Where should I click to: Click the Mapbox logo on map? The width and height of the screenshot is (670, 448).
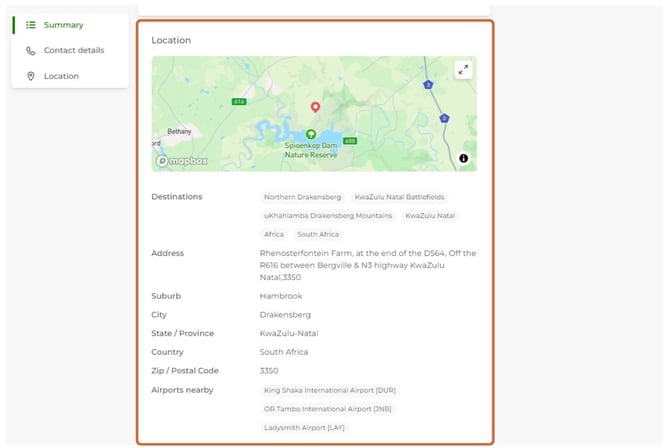[x=182, y=161]
